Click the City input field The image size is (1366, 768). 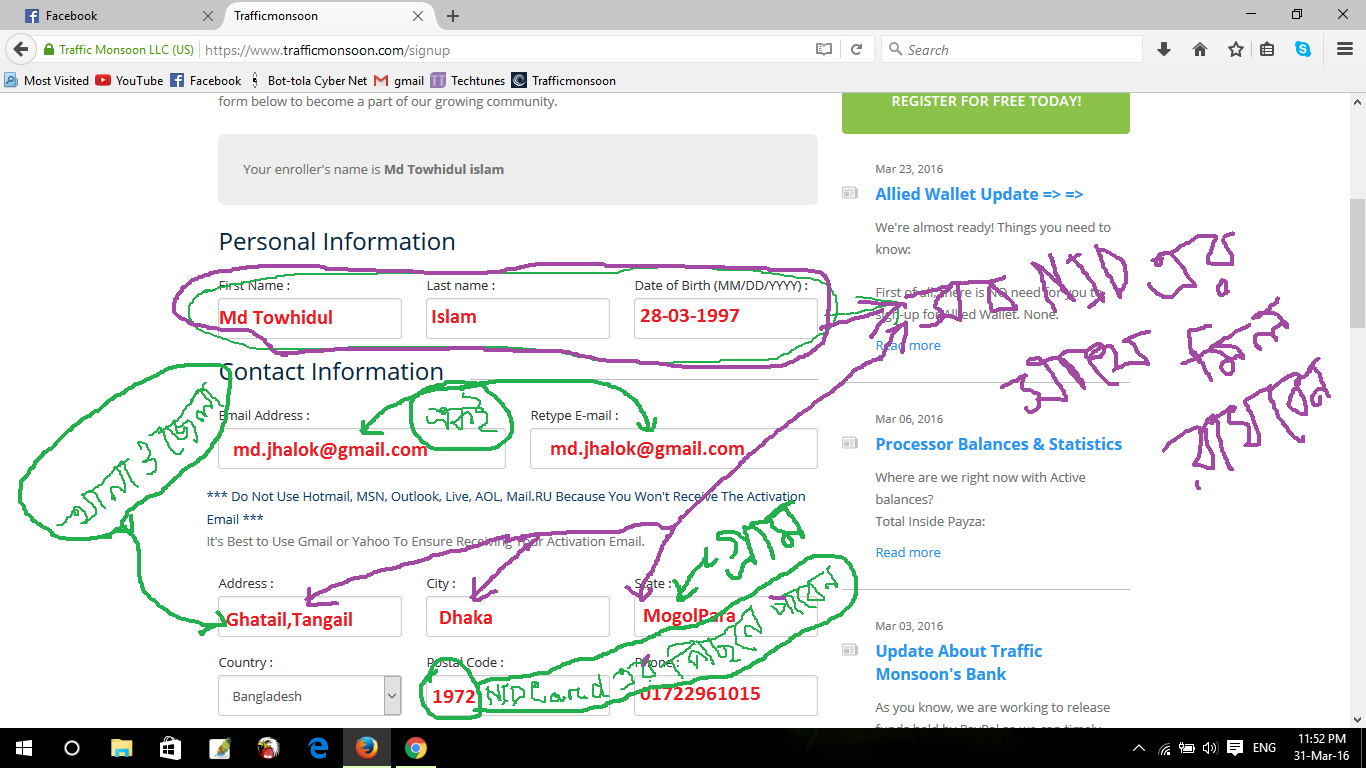tap(518, 616)
